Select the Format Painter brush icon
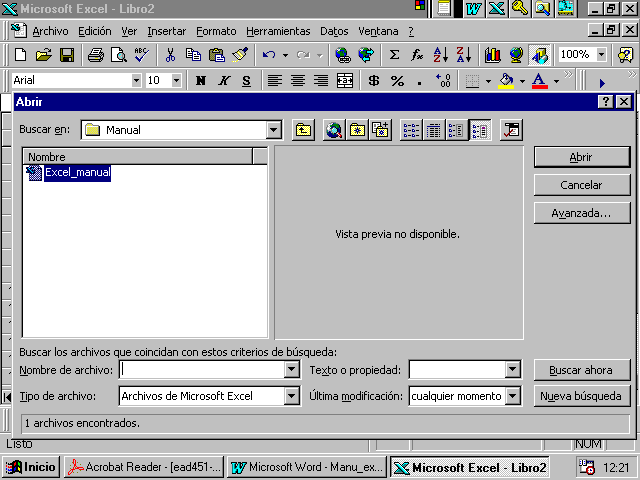Viewport: 640px width, 480px height. [240, 54]
